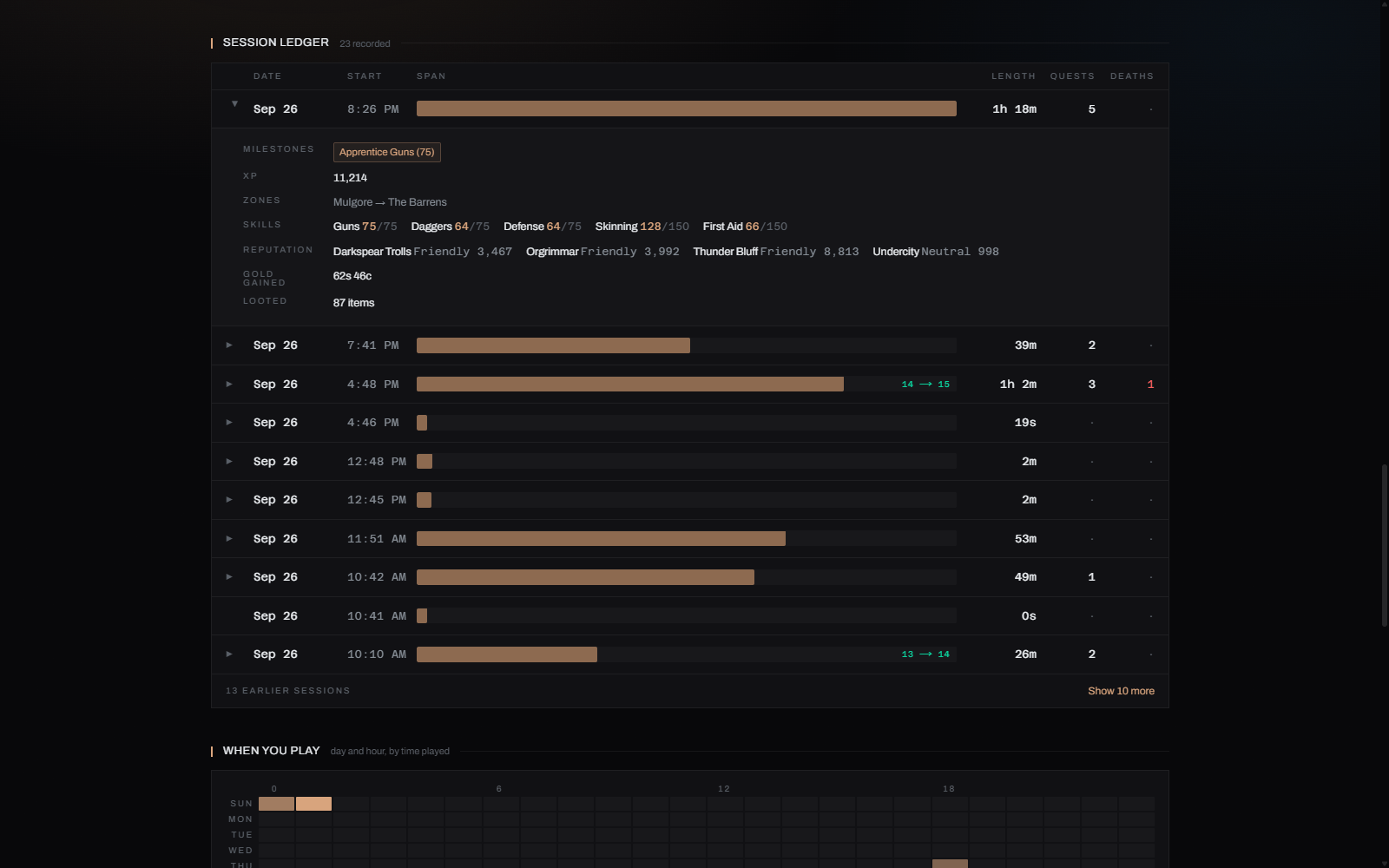
Task: Click the DATE column header
Action: 267,76
